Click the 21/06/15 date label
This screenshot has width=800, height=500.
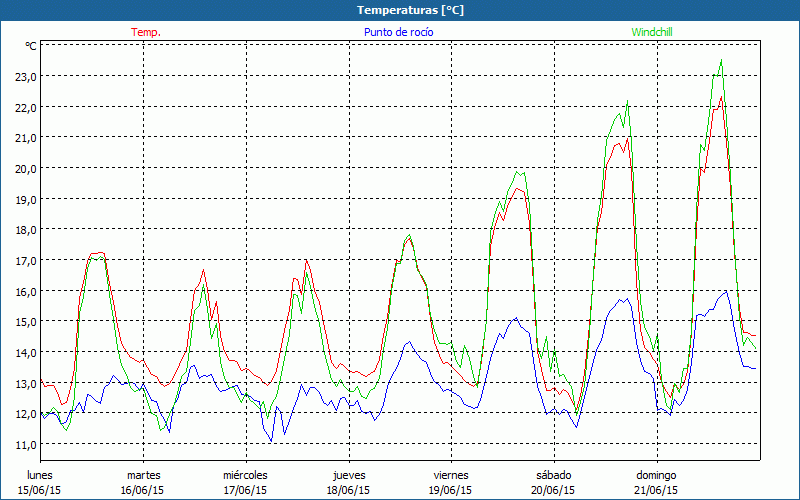click(656, 490)
